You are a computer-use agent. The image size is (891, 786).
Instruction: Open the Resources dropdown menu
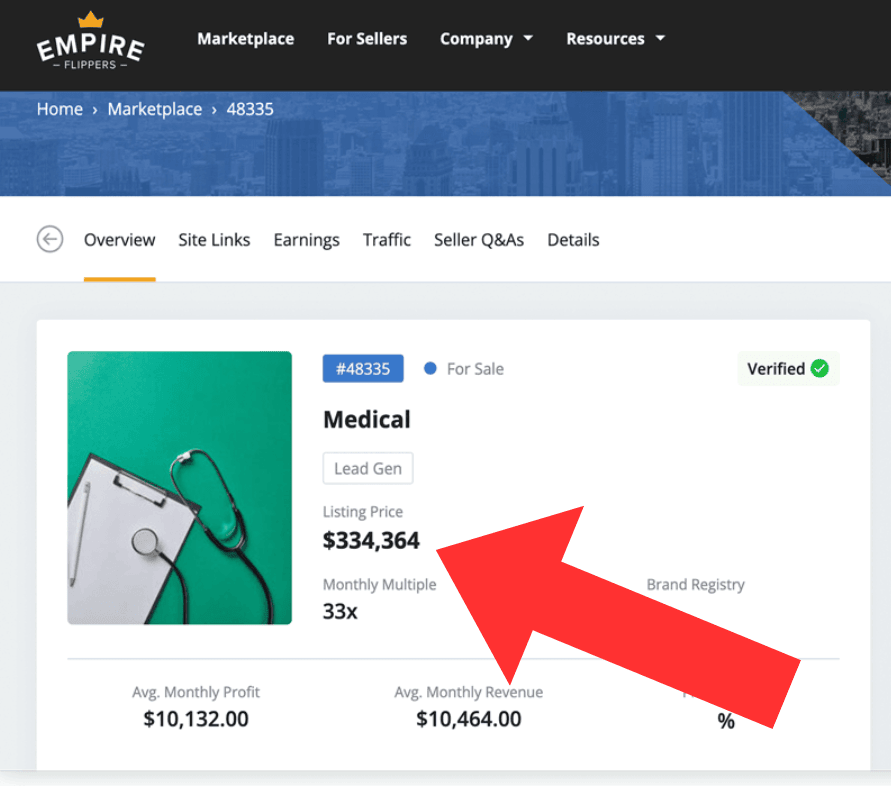click(615, 39)
